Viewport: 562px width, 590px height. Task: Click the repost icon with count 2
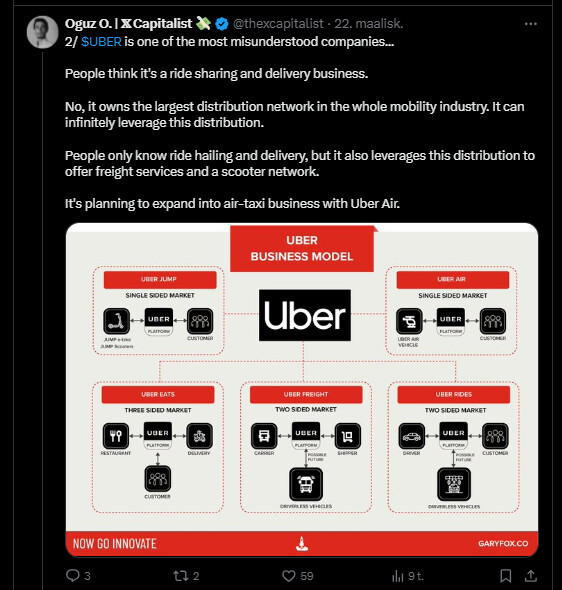pos(180,576)
